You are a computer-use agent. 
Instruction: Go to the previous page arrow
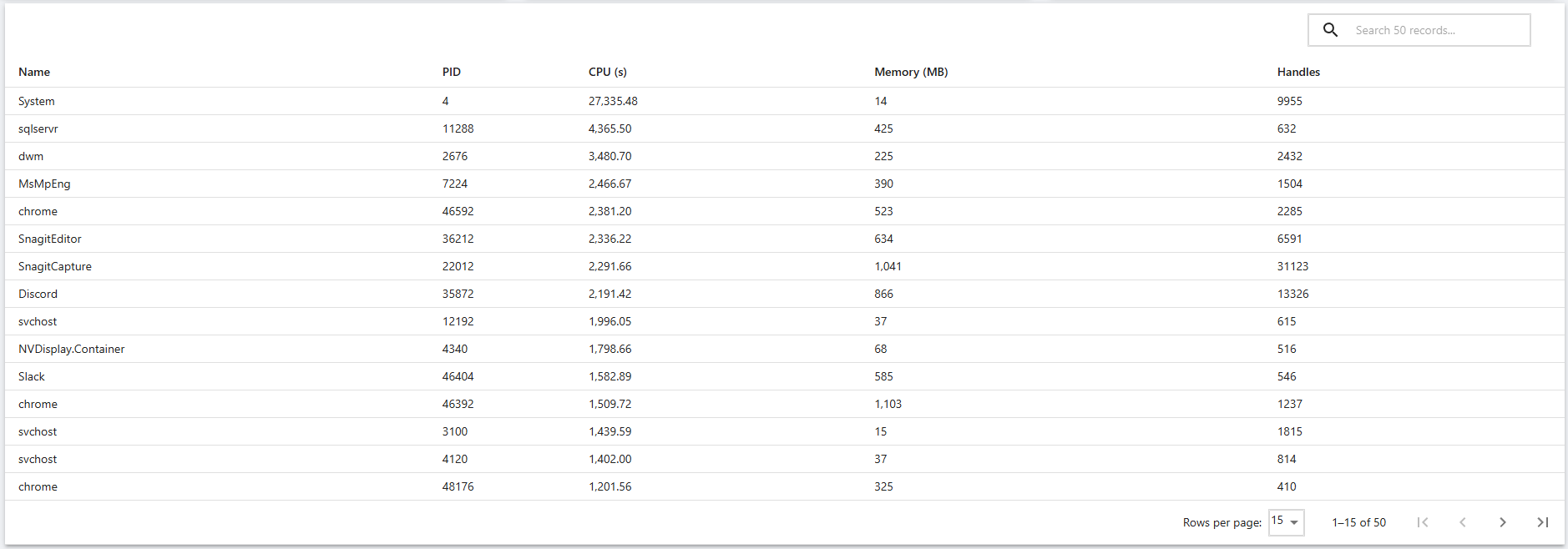[x=1463, y=522]
